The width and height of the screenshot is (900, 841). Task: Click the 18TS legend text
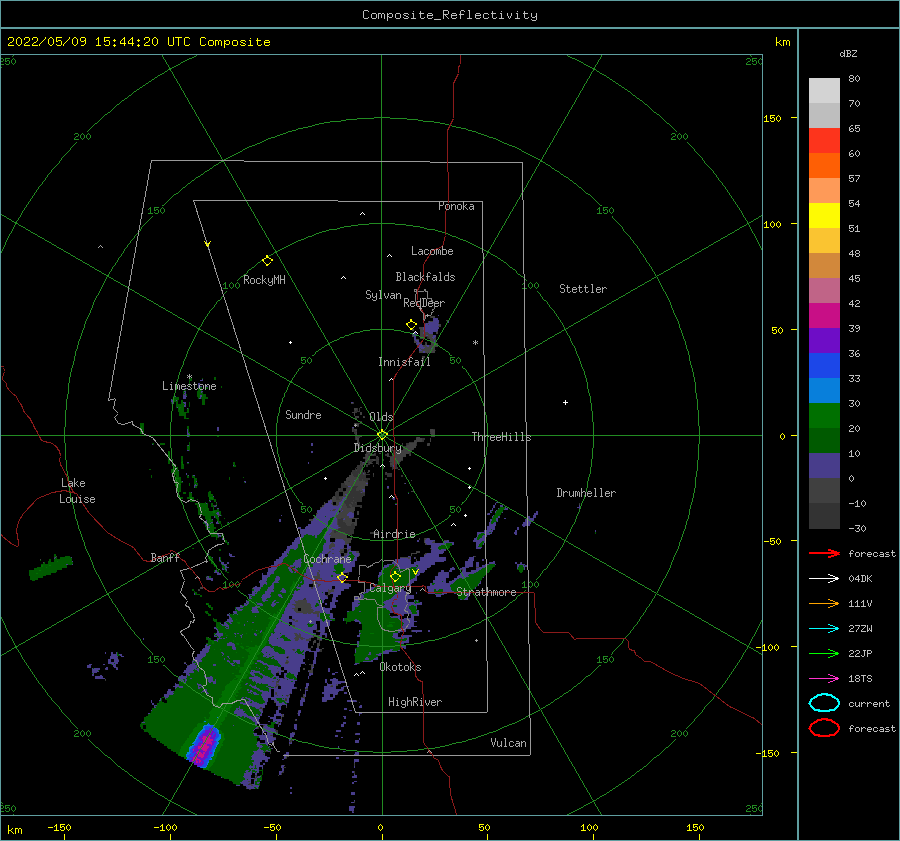[x=860, y=679]
